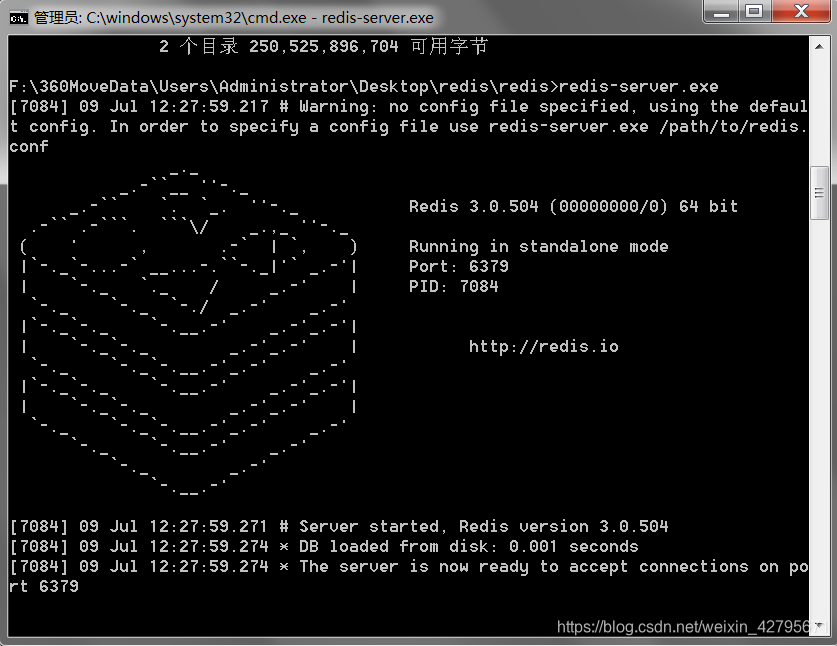The image size is (837, 646).
Task: Click the 'PID: 7084' line
Action: 454,287
